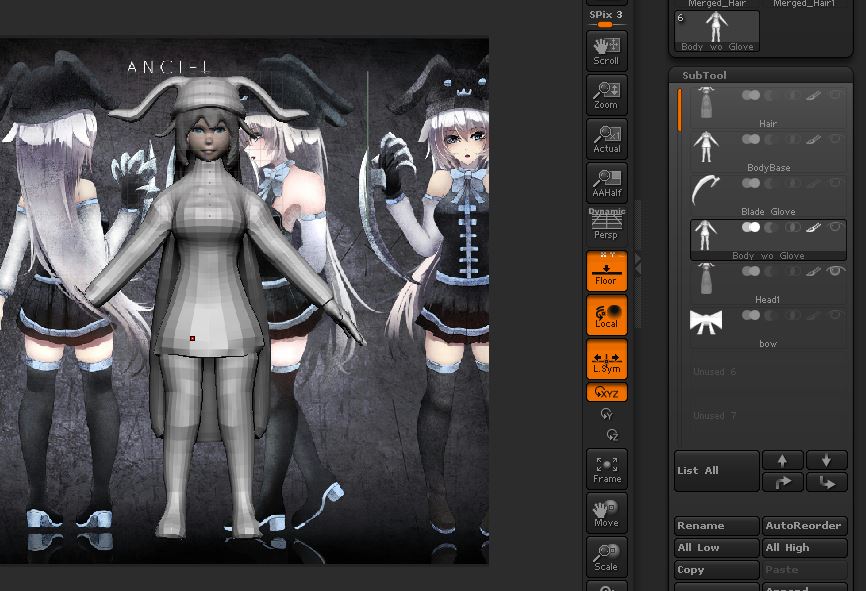Select the Hair subtool thumbnail
Image resolution: width=866 pixels, height=591 pixels.
pyautogui.click(x=706, y=103)
